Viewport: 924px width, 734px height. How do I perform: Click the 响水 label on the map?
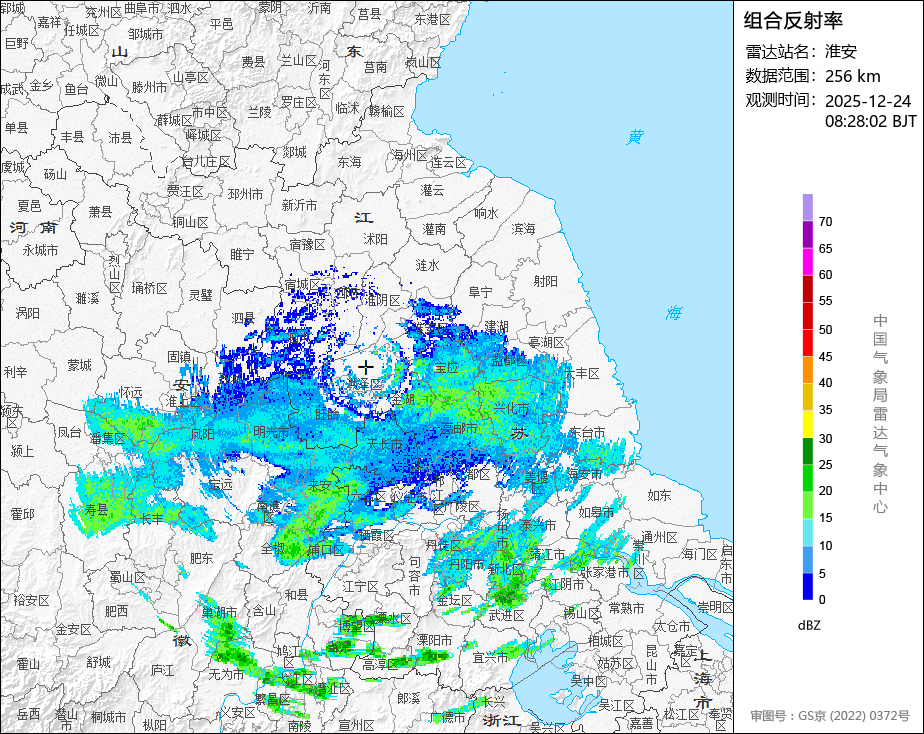(x=486, y=213)
